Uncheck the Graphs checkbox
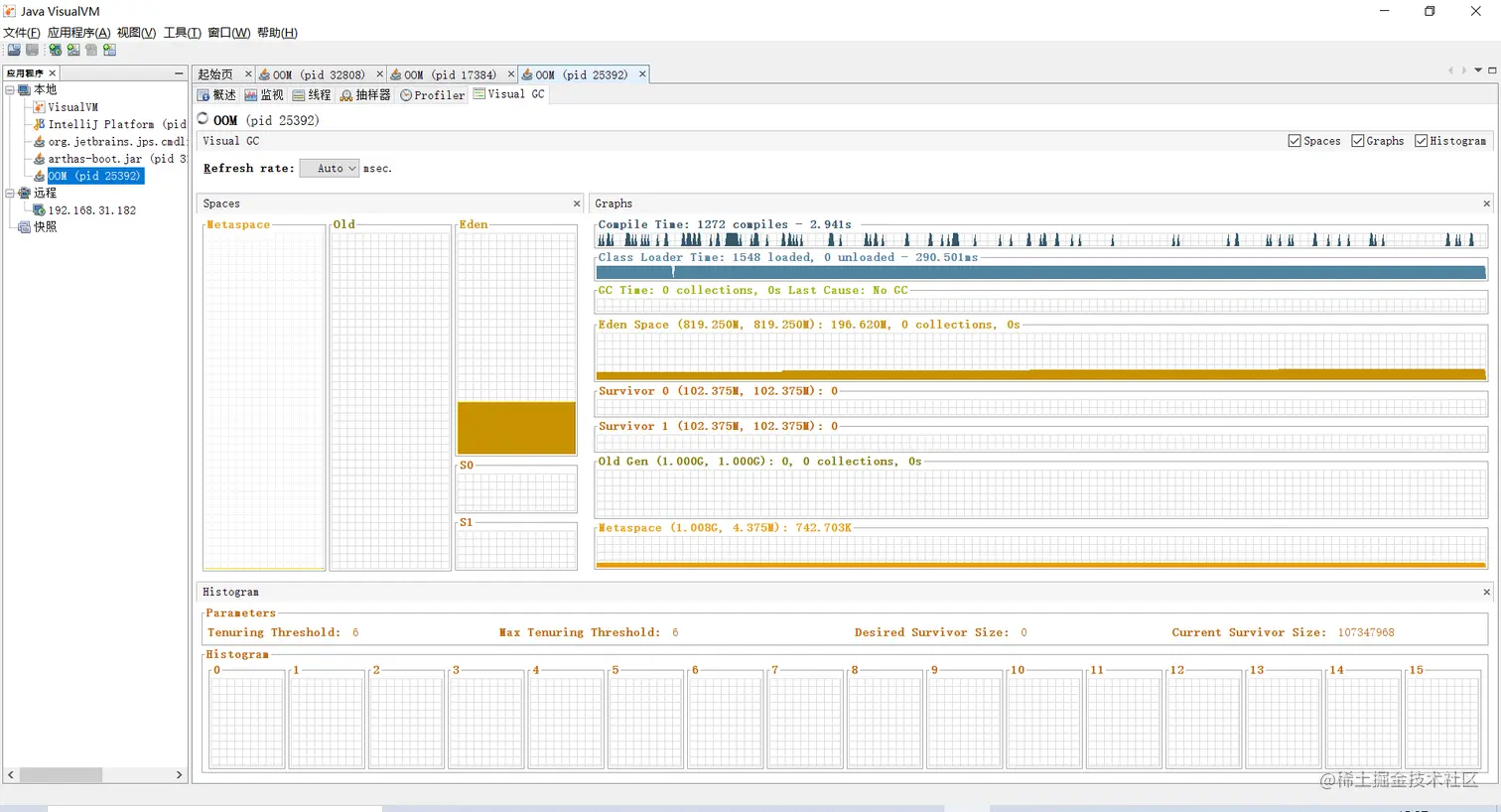The width and height of the screenshot is (1501, 812). (x=1358, y=141)
